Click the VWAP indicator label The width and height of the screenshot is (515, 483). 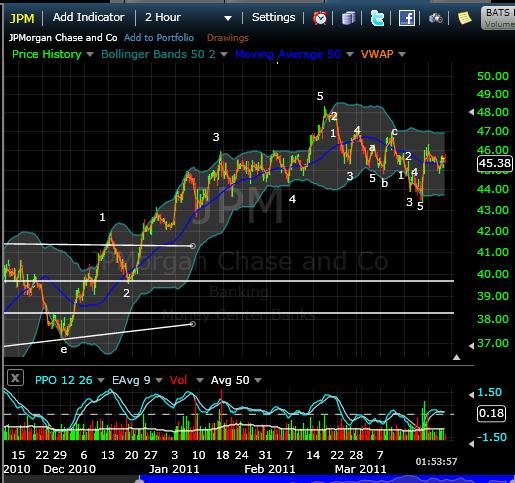pyautogui.click(x=377, y=54)
